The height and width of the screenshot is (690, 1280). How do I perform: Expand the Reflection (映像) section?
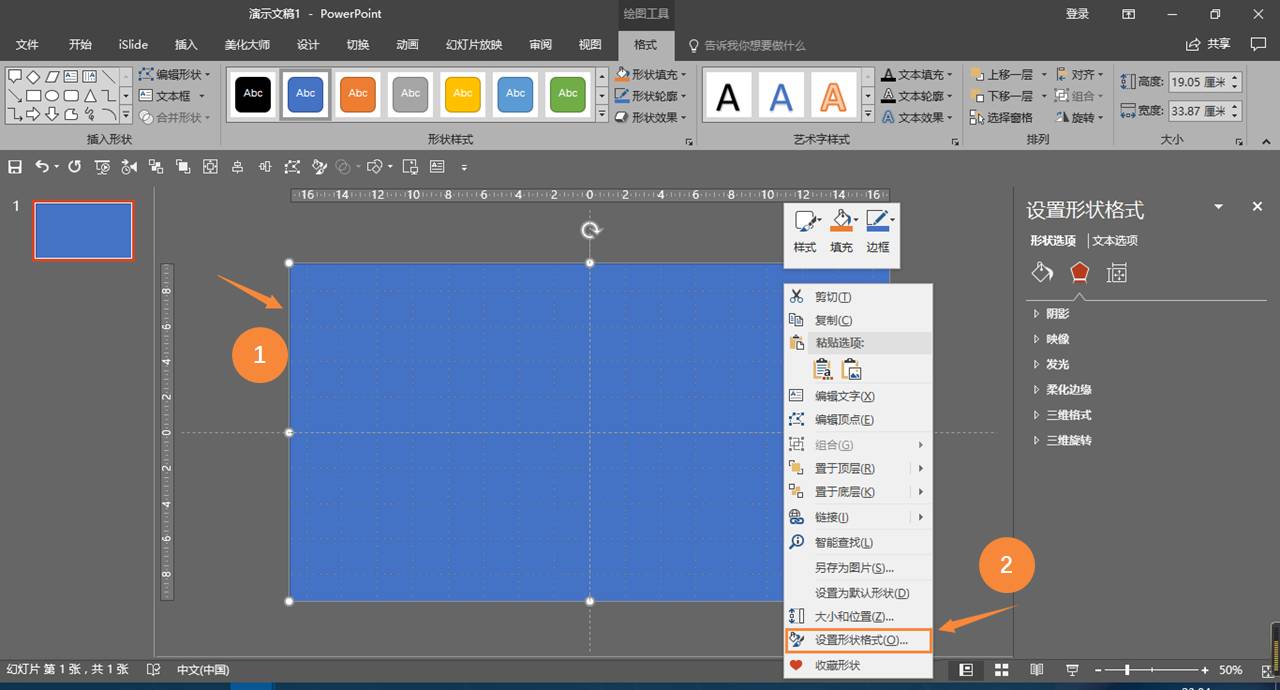click(x=1051, y=339)
